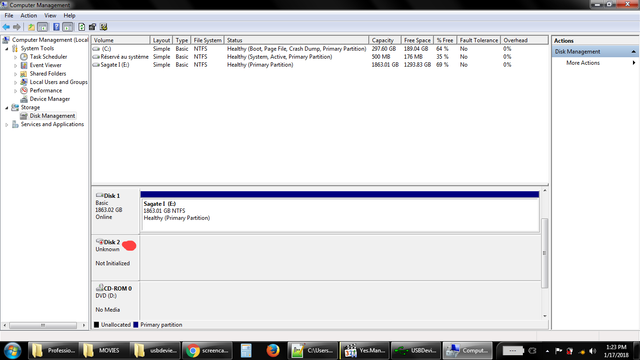Select Local Users and Groups icon

(x=24, y=82)
